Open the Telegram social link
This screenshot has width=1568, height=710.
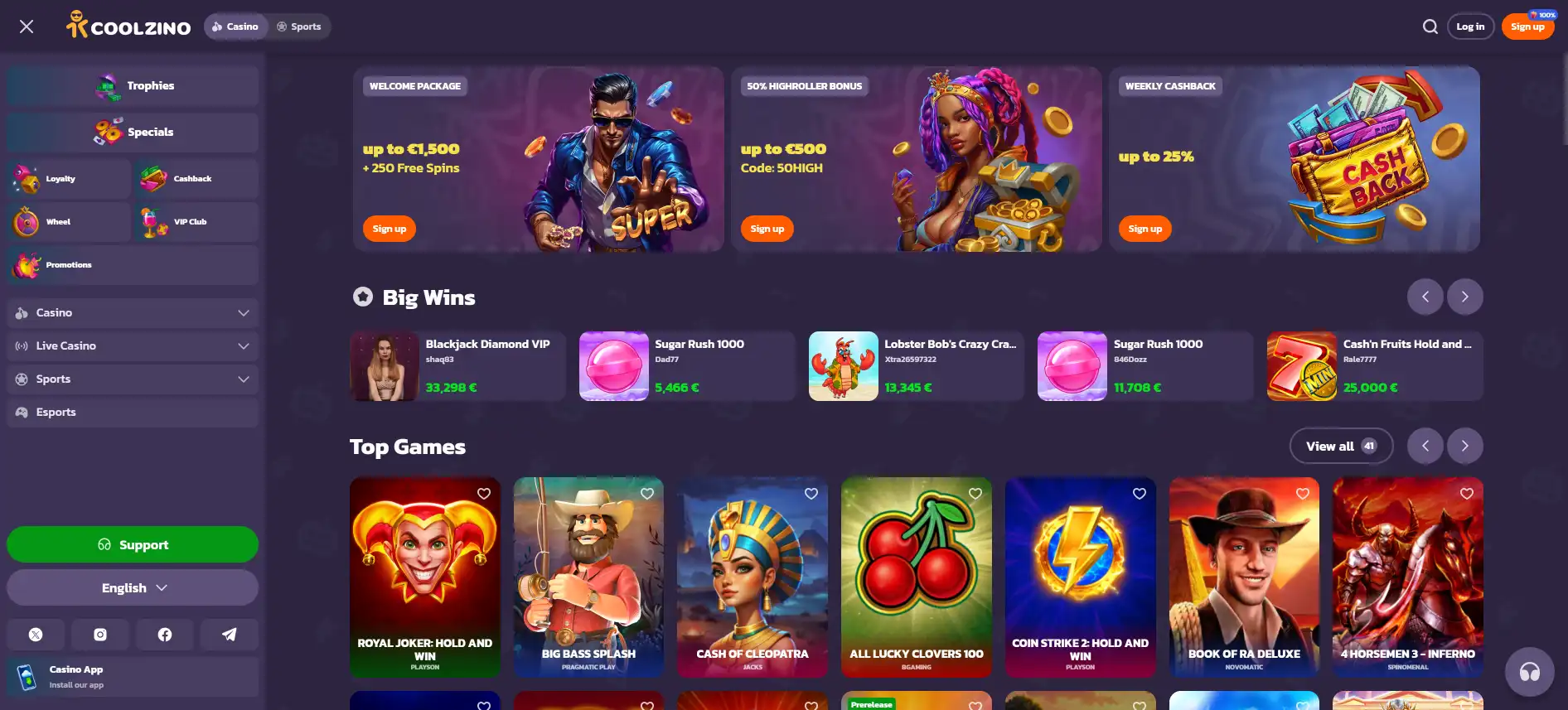click(230, 635)
